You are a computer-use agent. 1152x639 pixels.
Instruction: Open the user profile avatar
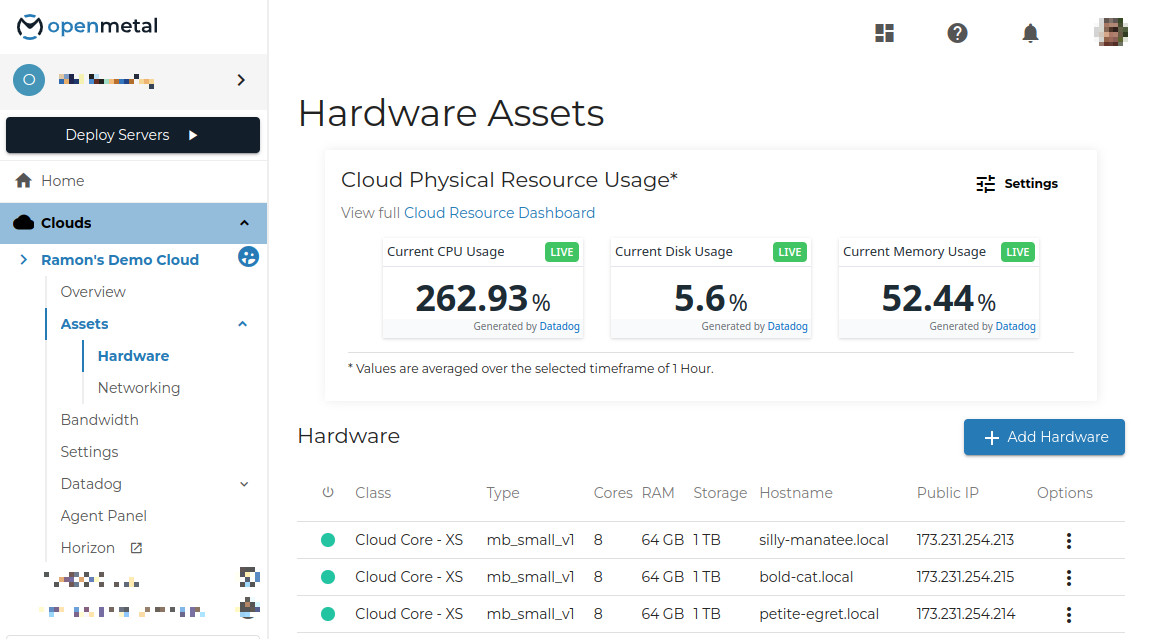1111,33
